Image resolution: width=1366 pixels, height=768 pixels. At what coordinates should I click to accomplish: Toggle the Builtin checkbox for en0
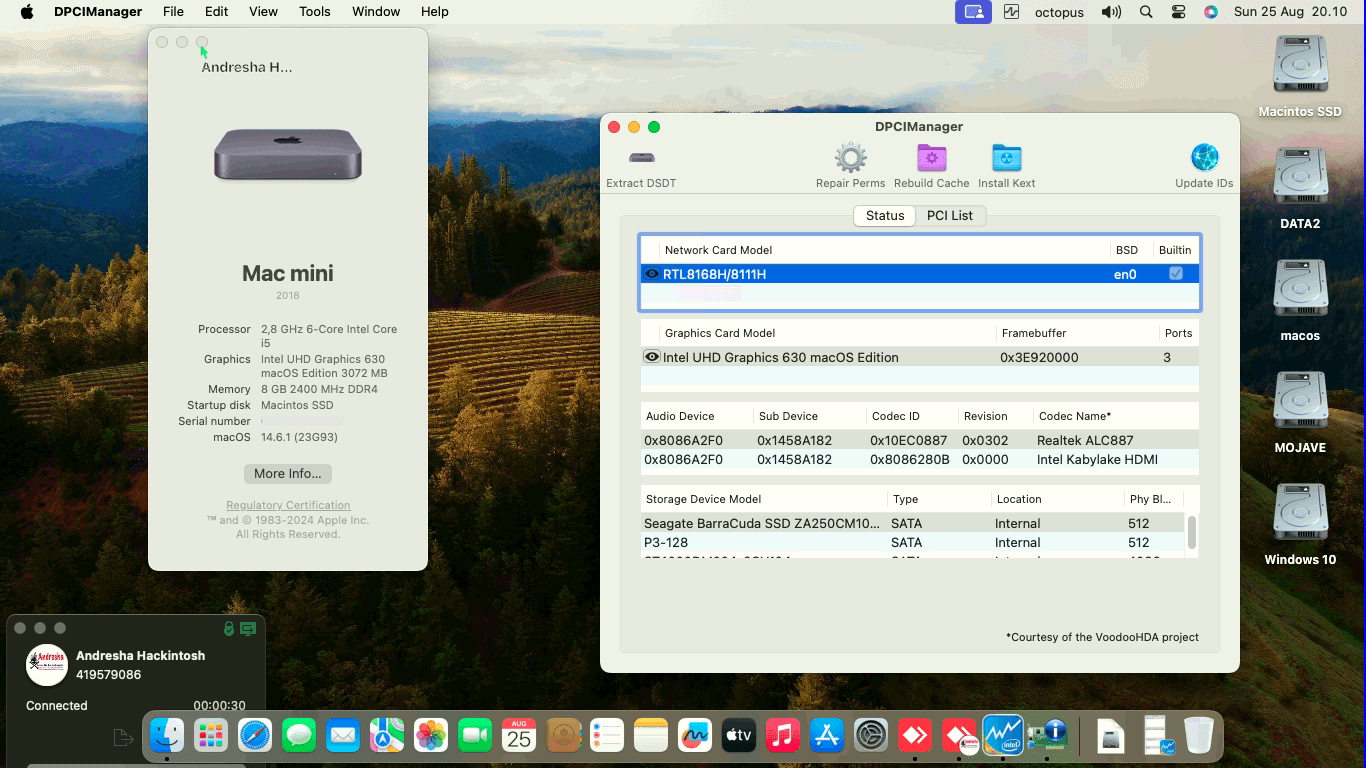(1176, 274)
